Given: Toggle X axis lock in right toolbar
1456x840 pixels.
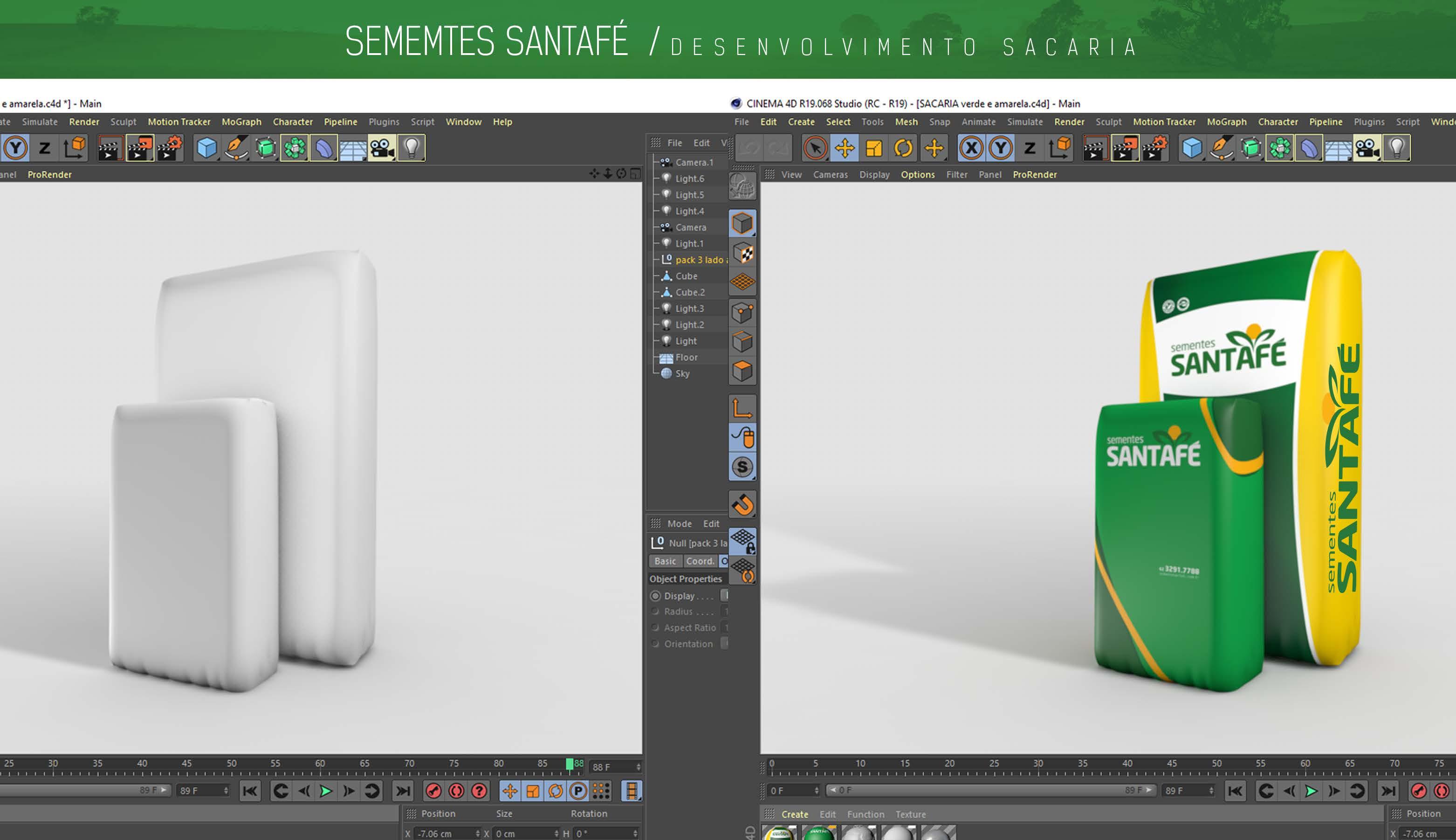Looking at the screenshot, I should 971,148.
